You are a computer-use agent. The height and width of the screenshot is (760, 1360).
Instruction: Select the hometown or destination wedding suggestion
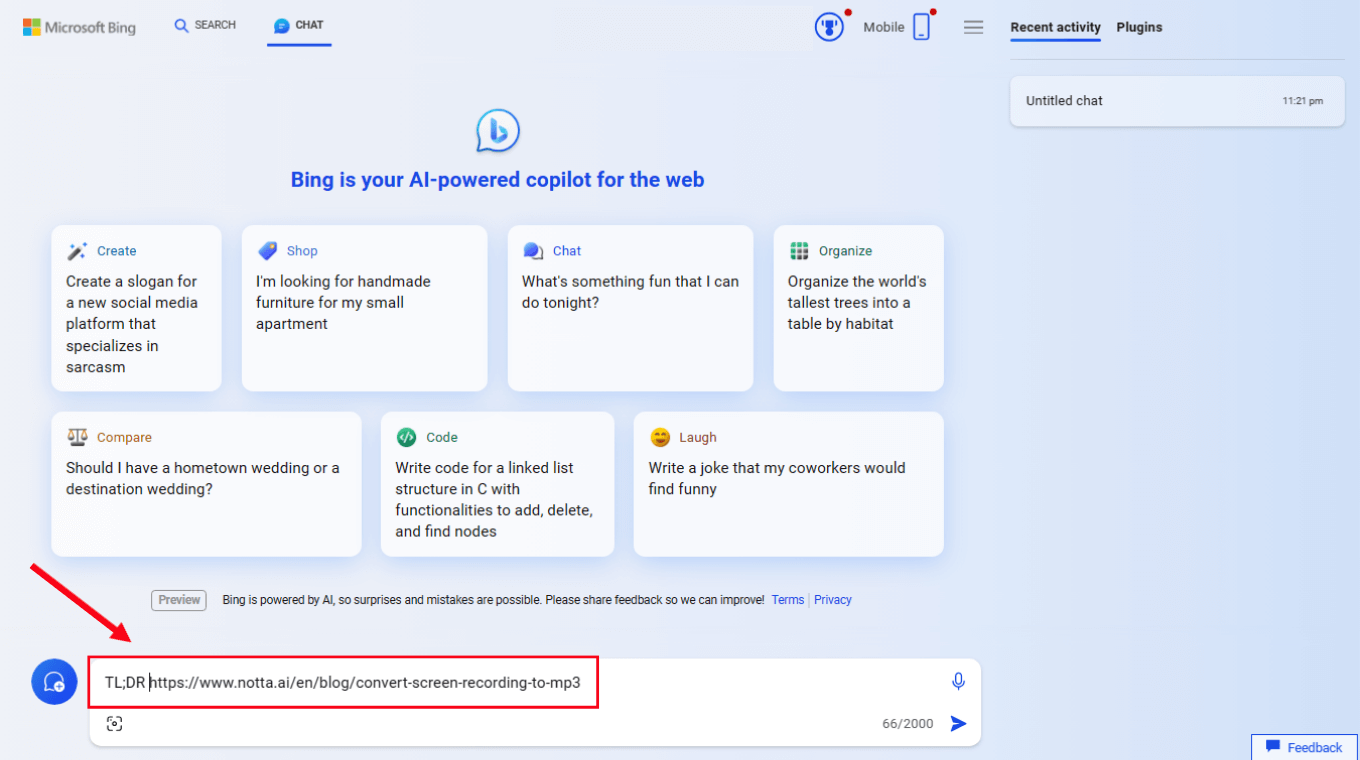point(206,484)
